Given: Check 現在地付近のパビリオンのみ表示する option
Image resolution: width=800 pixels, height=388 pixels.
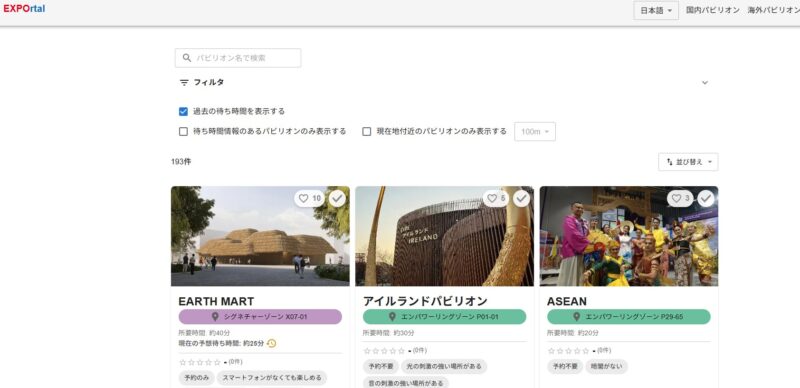Looking at the screenshot, I should pyautogui.click(x=366, y=132).
